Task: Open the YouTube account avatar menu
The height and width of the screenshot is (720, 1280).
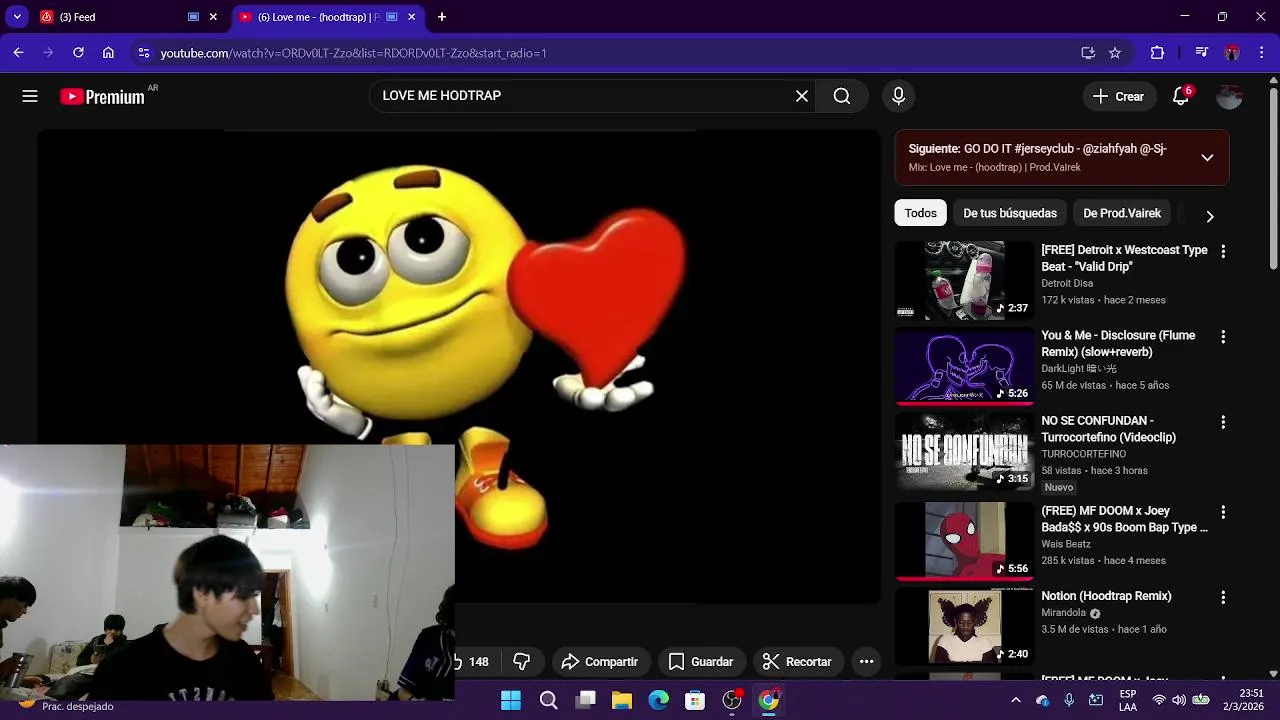Action: pyautogui.click(x=1229, y=96)
